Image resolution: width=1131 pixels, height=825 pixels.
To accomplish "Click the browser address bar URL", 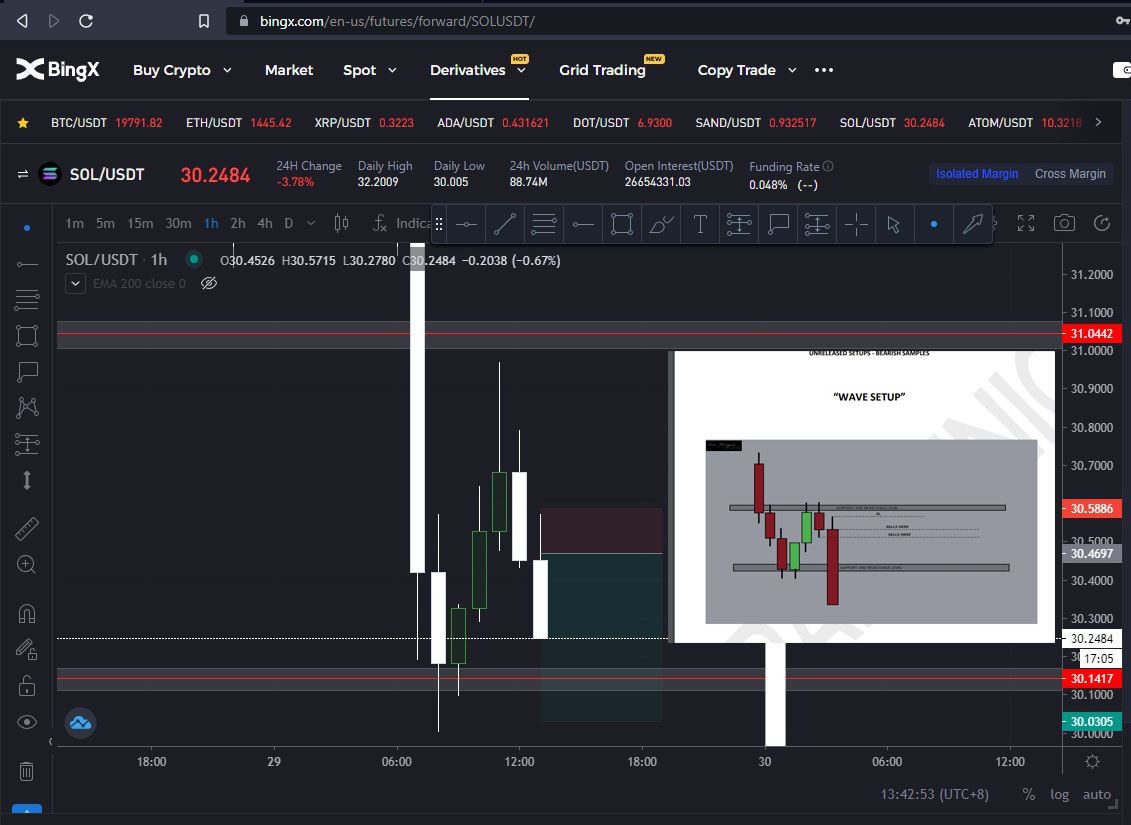I will (397, 21).
